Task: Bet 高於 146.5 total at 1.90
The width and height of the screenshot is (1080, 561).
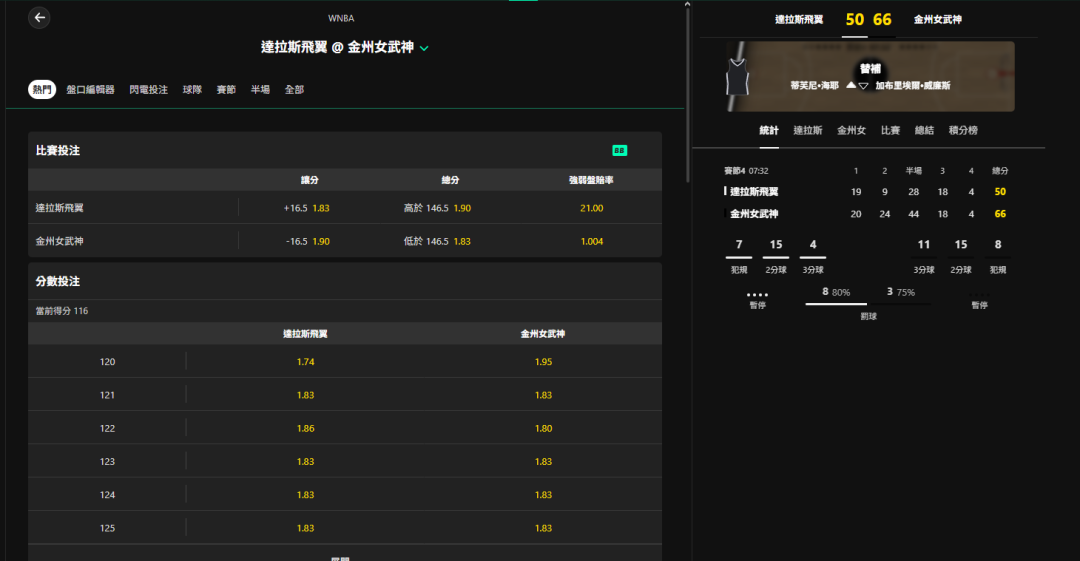Action: point(437,208)
